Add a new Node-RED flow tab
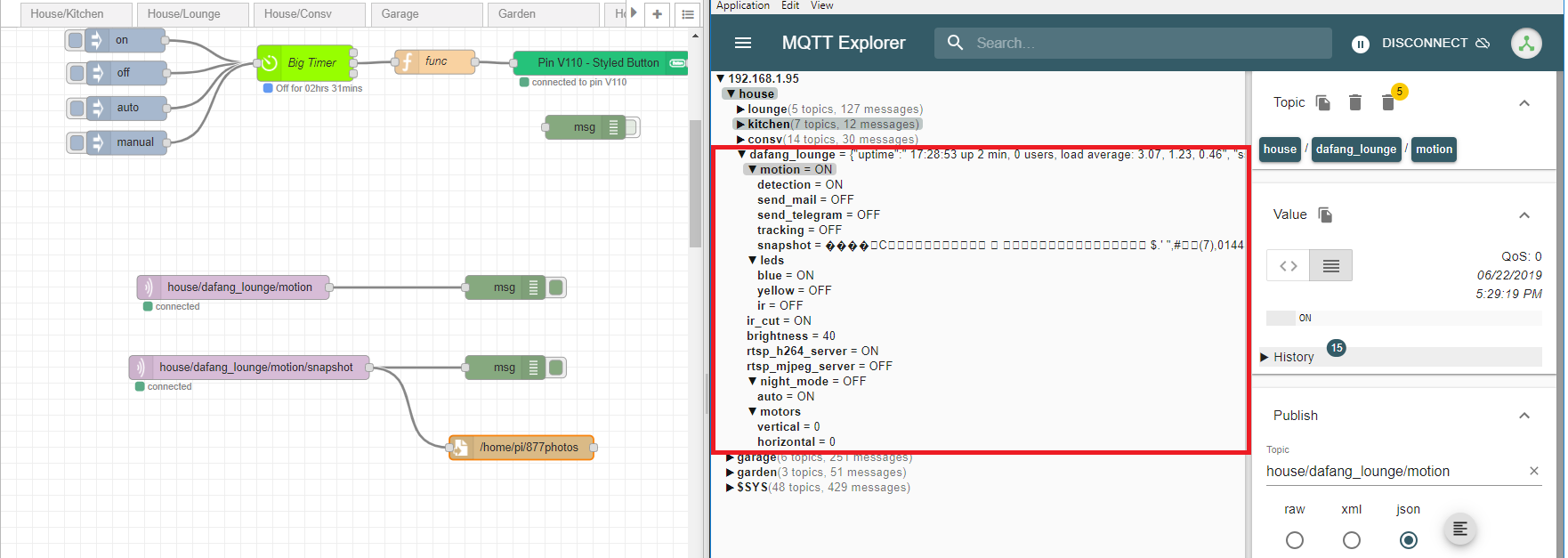The height and width of the screenshot is (558, 1568). coord(657,14)
